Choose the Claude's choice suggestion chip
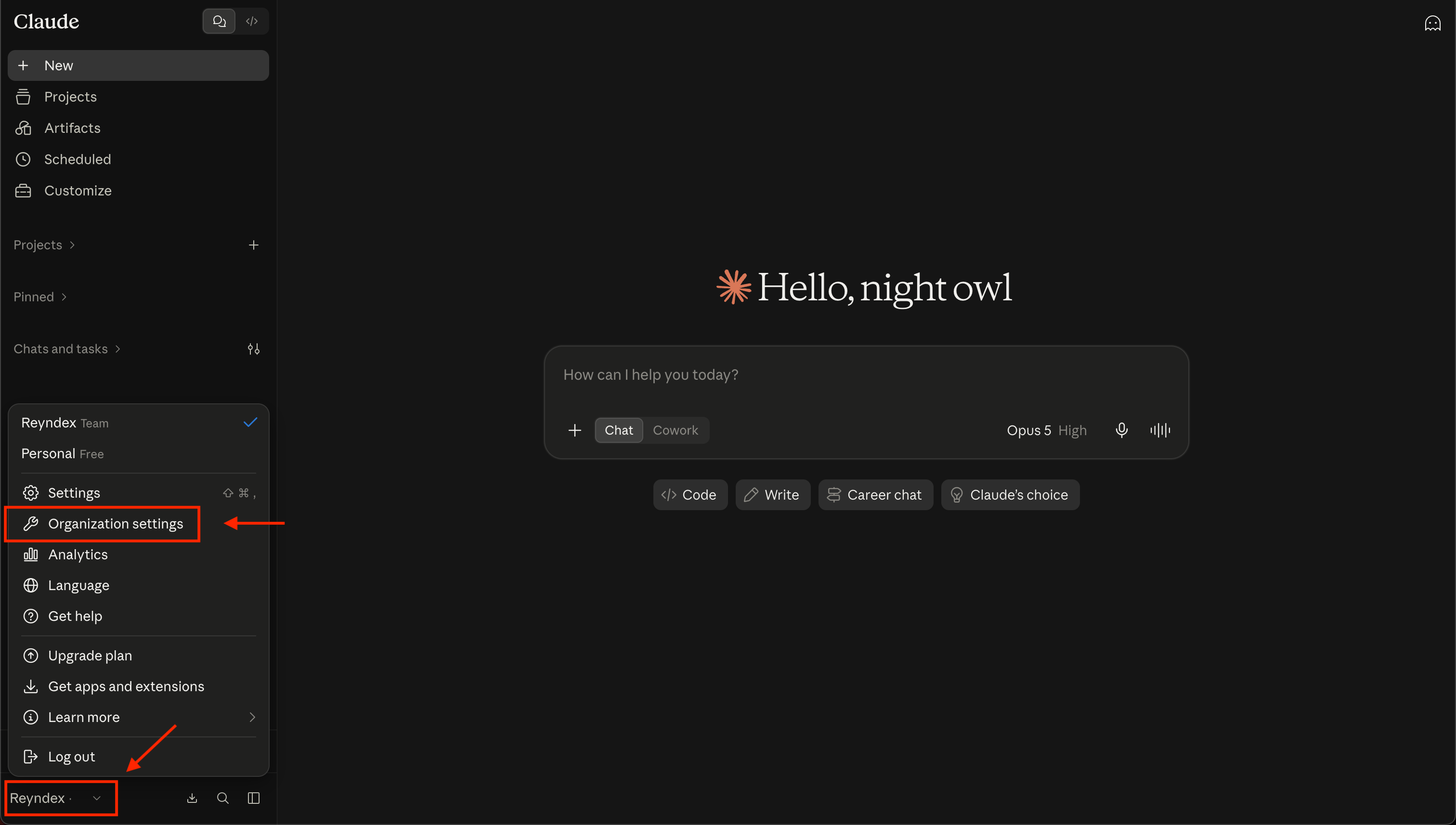This screenshot has width=1456, height=825. coord(1010,495)
